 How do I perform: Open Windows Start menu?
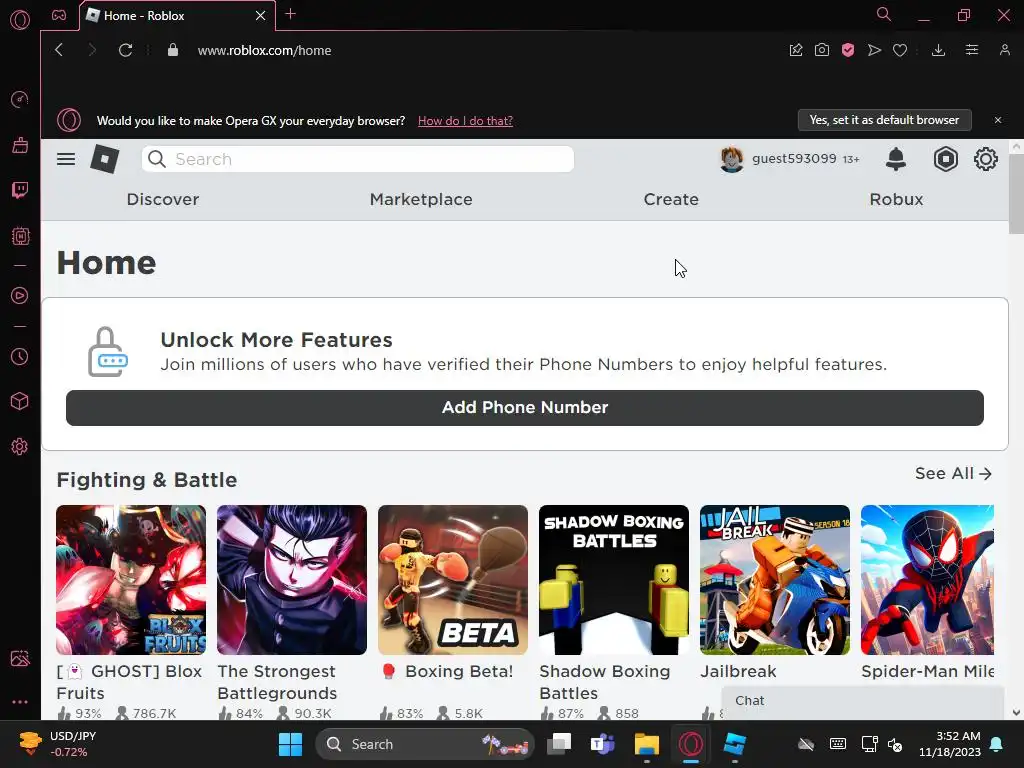290,744
